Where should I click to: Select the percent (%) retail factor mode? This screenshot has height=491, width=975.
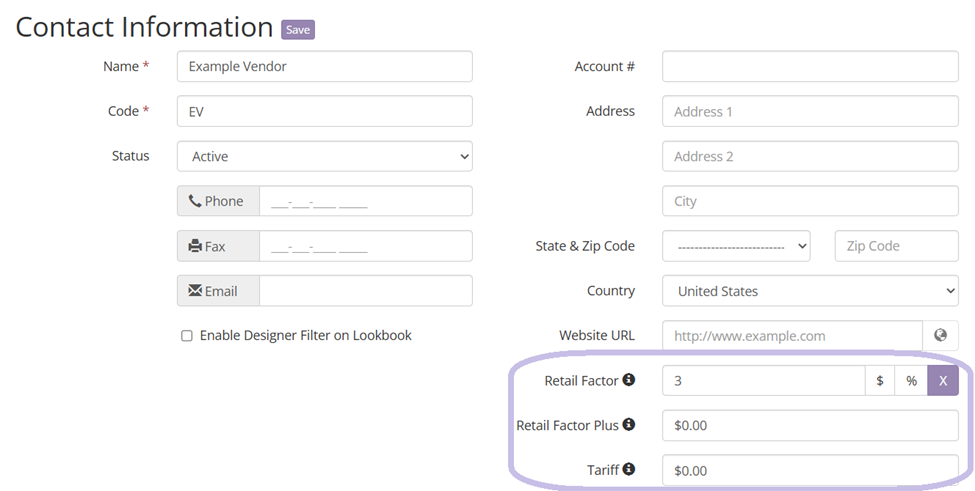(x=911, y=381)
